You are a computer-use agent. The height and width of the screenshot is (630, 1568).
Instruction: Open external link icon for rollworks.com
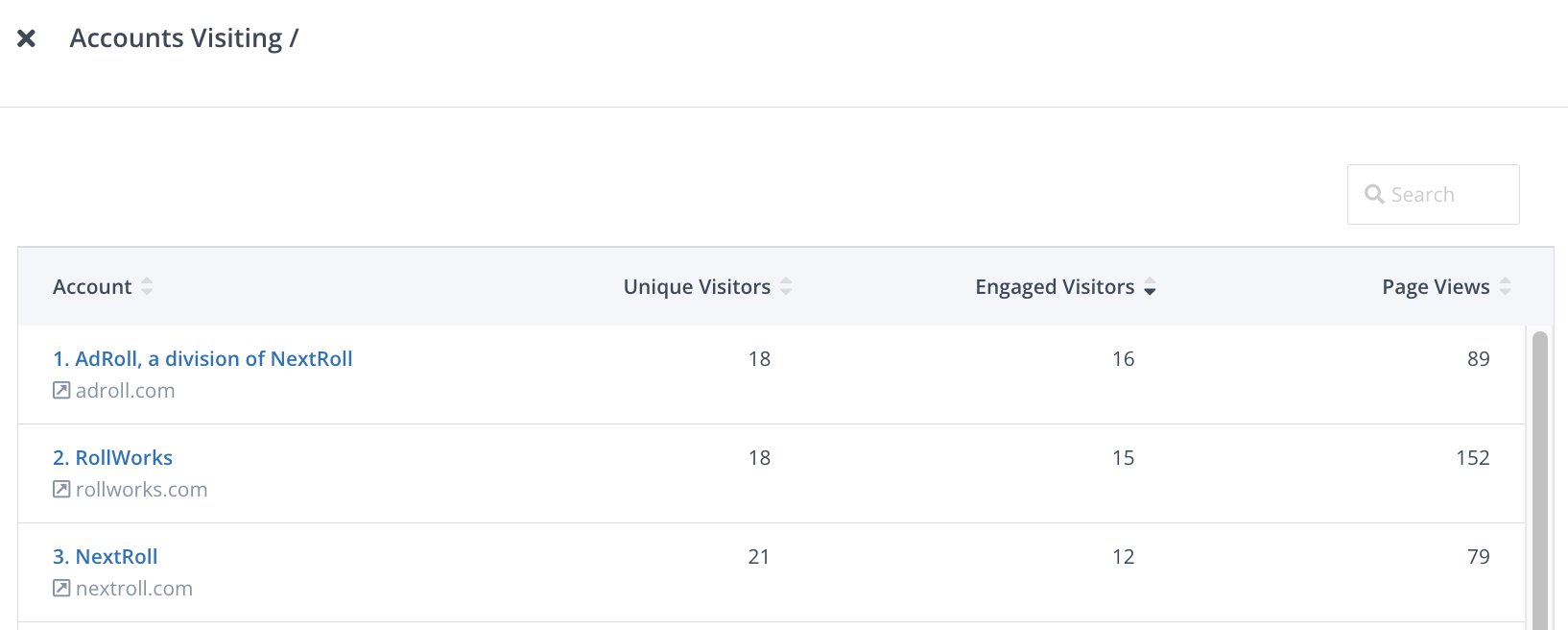coord(61,490)
